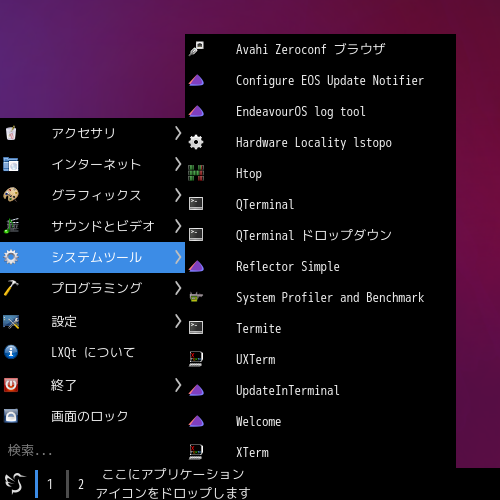Click the サウンドとビデオ music icon
This screenshot has height=500, width=500.
coord(11,226)
